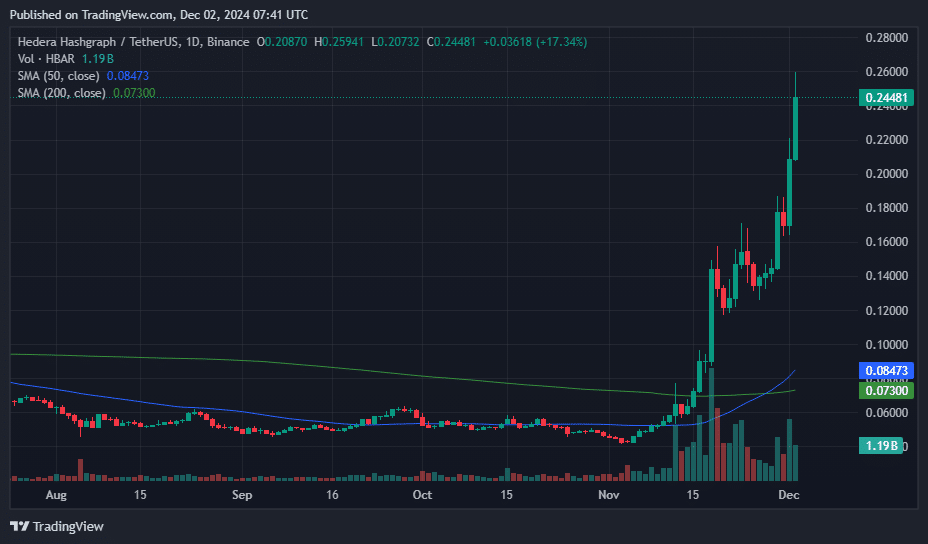Click the TradingView logo at bottom left
This screenshot has height=544, width=928.
tap(57, 526)
